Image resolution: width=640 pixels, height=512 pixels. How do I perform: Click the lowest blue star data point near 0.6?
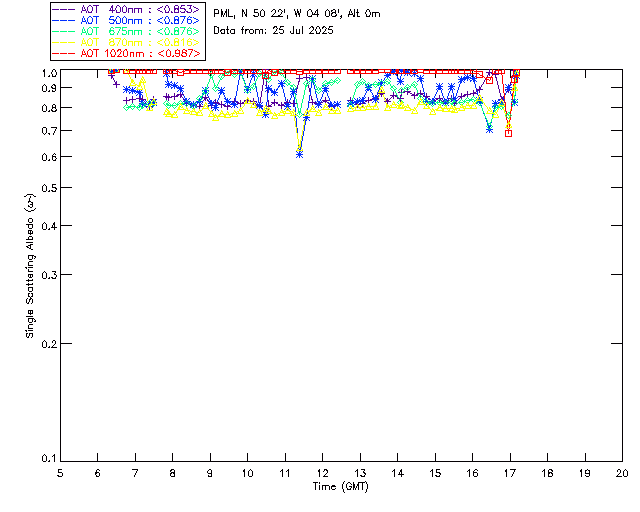click(300, 155)
